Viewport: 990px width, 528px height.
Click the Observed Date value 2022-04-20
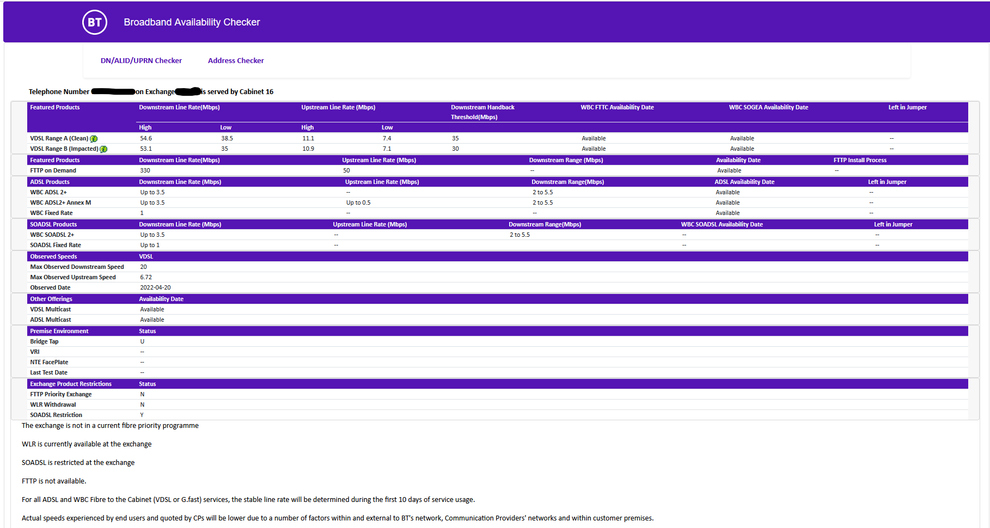(x=158, y=288)
